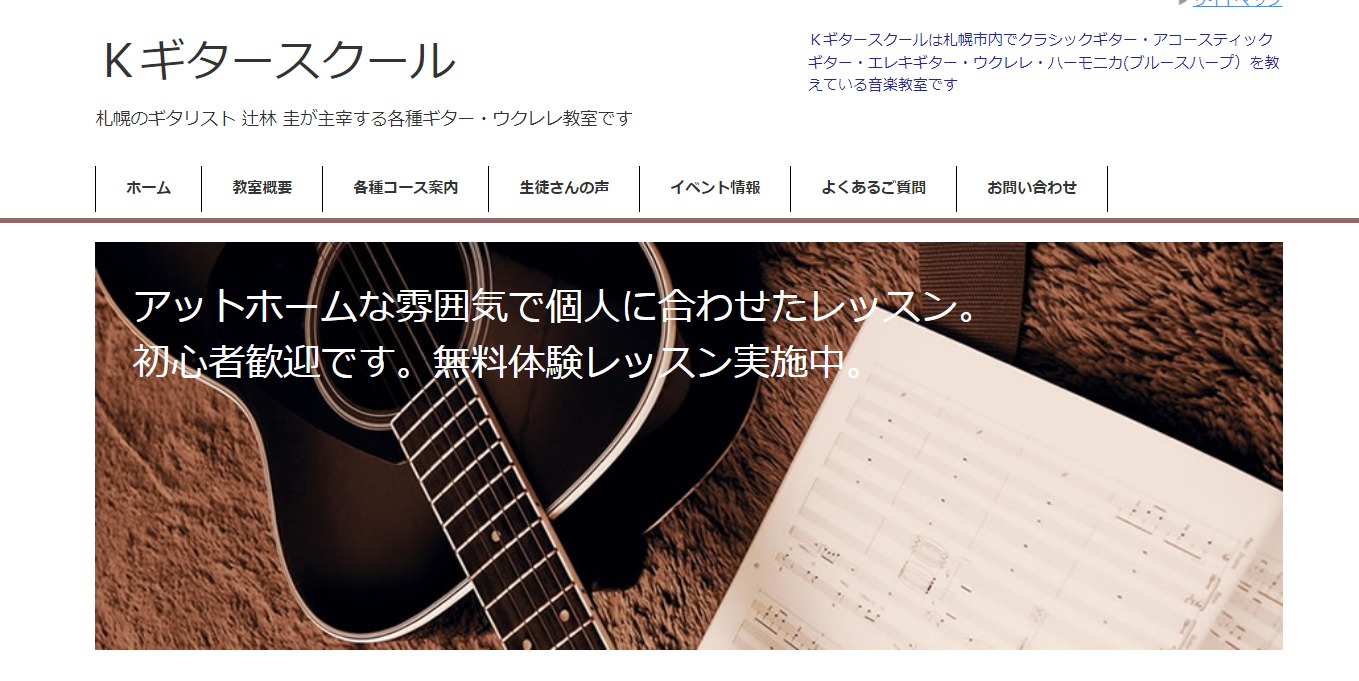Click the Kギタースクール site title
Image resolution: width=1359 pixels, height=681 pixels.
tap(279, 61)
